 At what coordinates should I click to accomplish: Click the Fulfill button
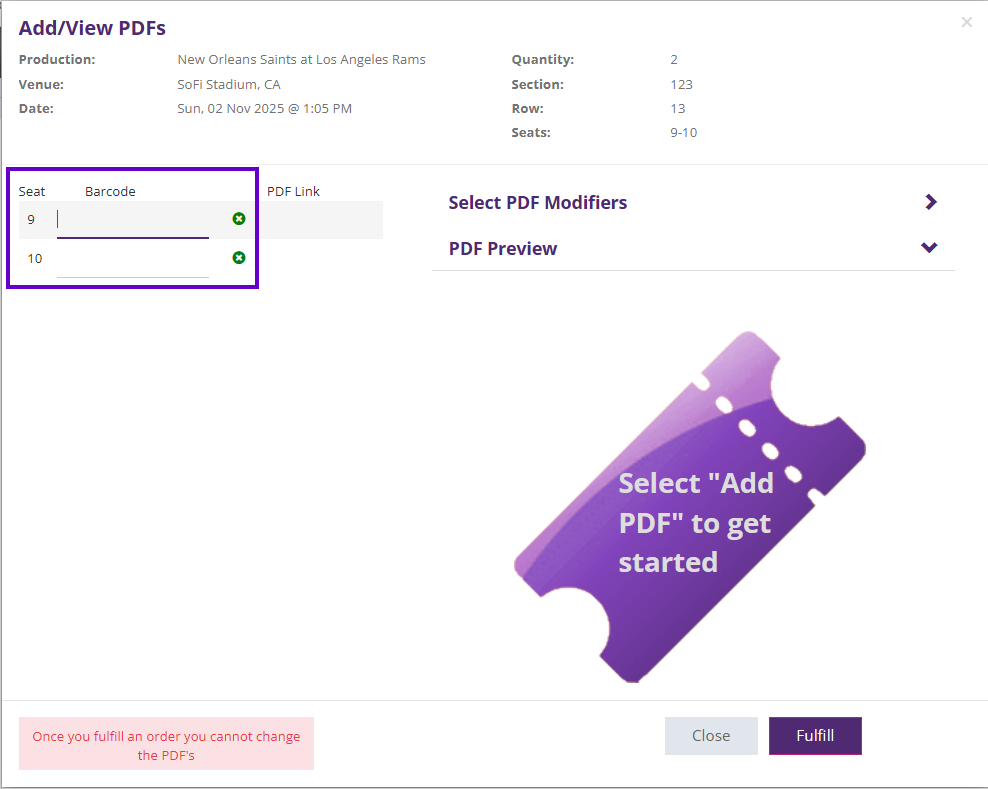[x=815, y=735]
